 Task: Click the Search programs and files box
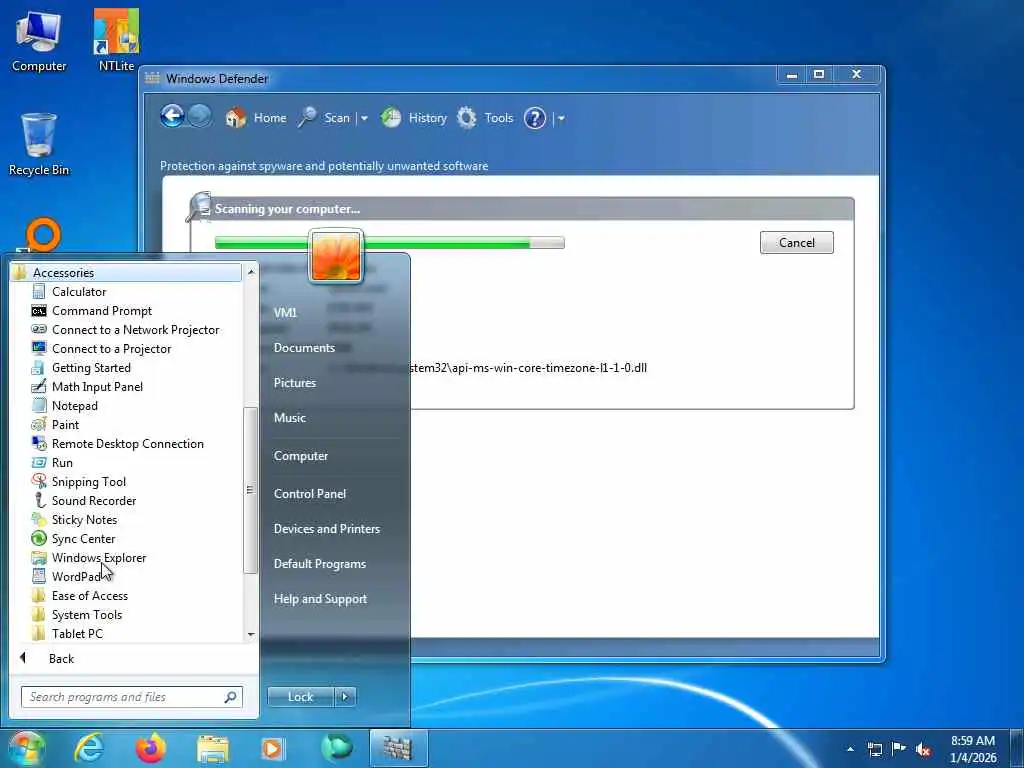pos(132,697)
